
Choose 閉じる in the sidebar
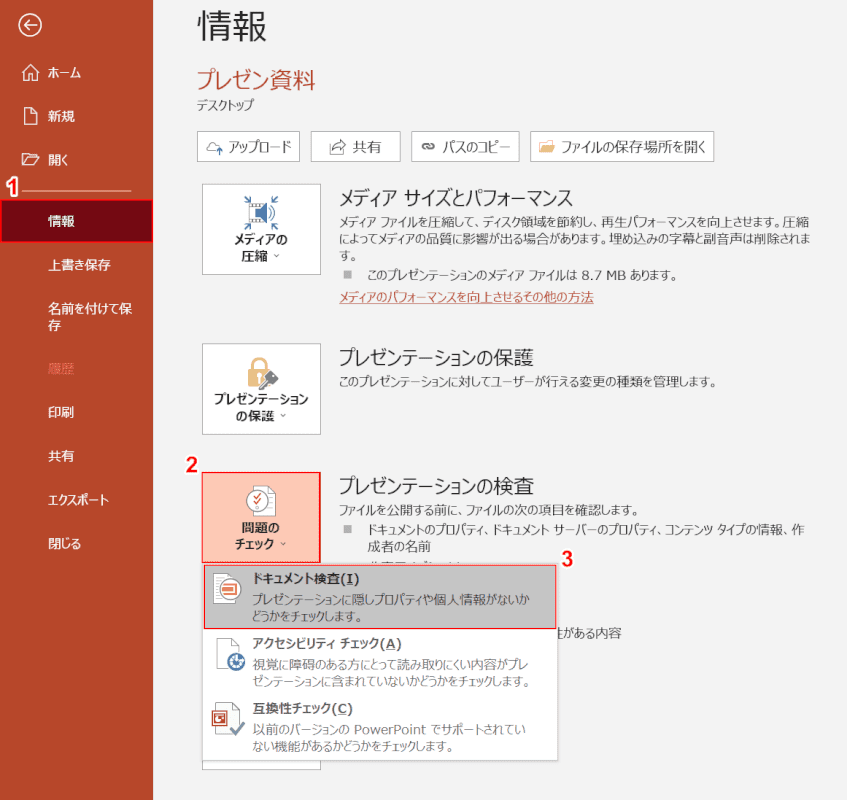click(x=76, y=543)
